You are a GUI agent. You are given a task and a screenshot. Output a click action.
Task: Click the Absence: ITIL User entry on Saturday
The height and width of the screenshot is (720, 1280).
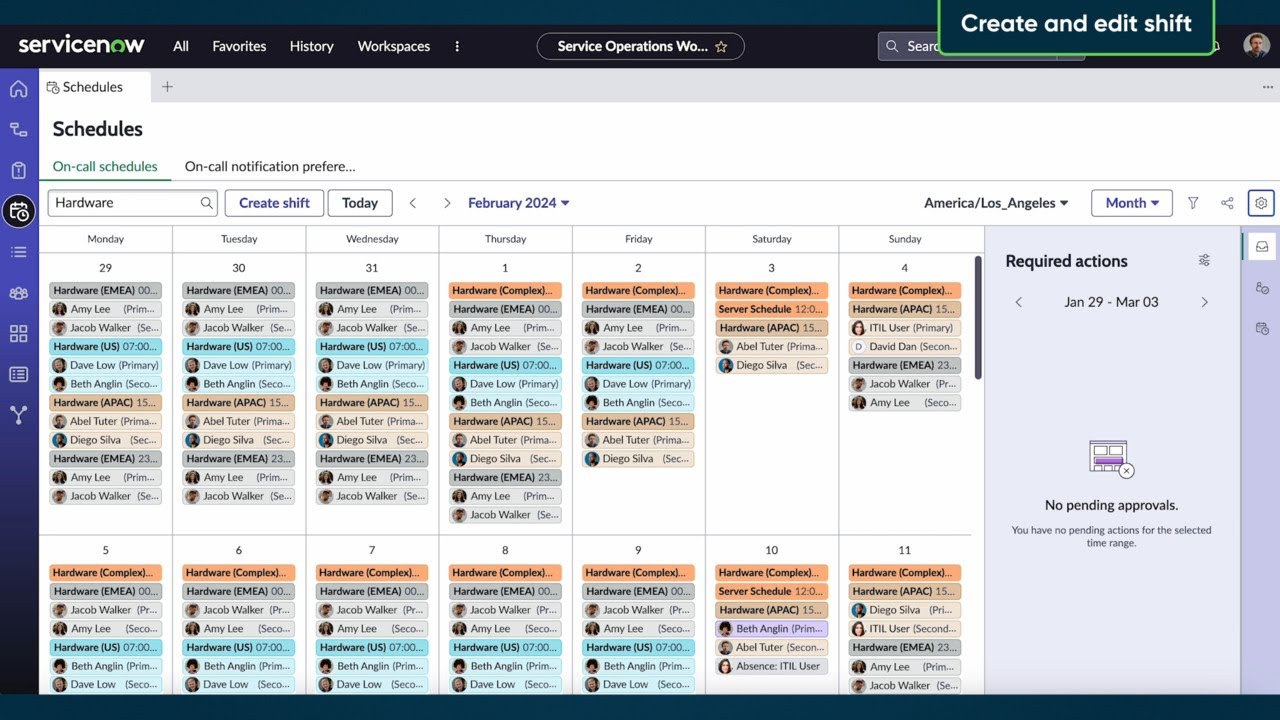771,666
